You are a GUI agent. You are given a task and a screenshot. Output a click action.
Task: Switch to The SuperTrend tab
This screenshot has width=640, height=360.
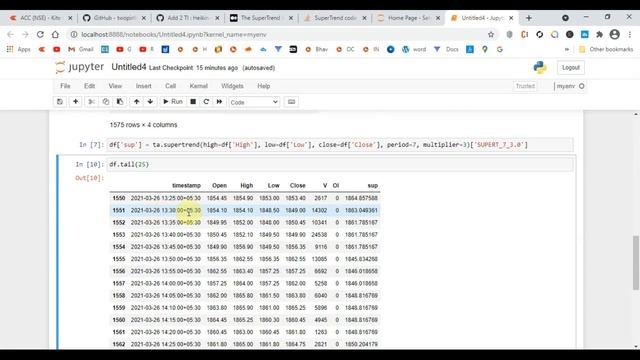[x=260, y=18]
